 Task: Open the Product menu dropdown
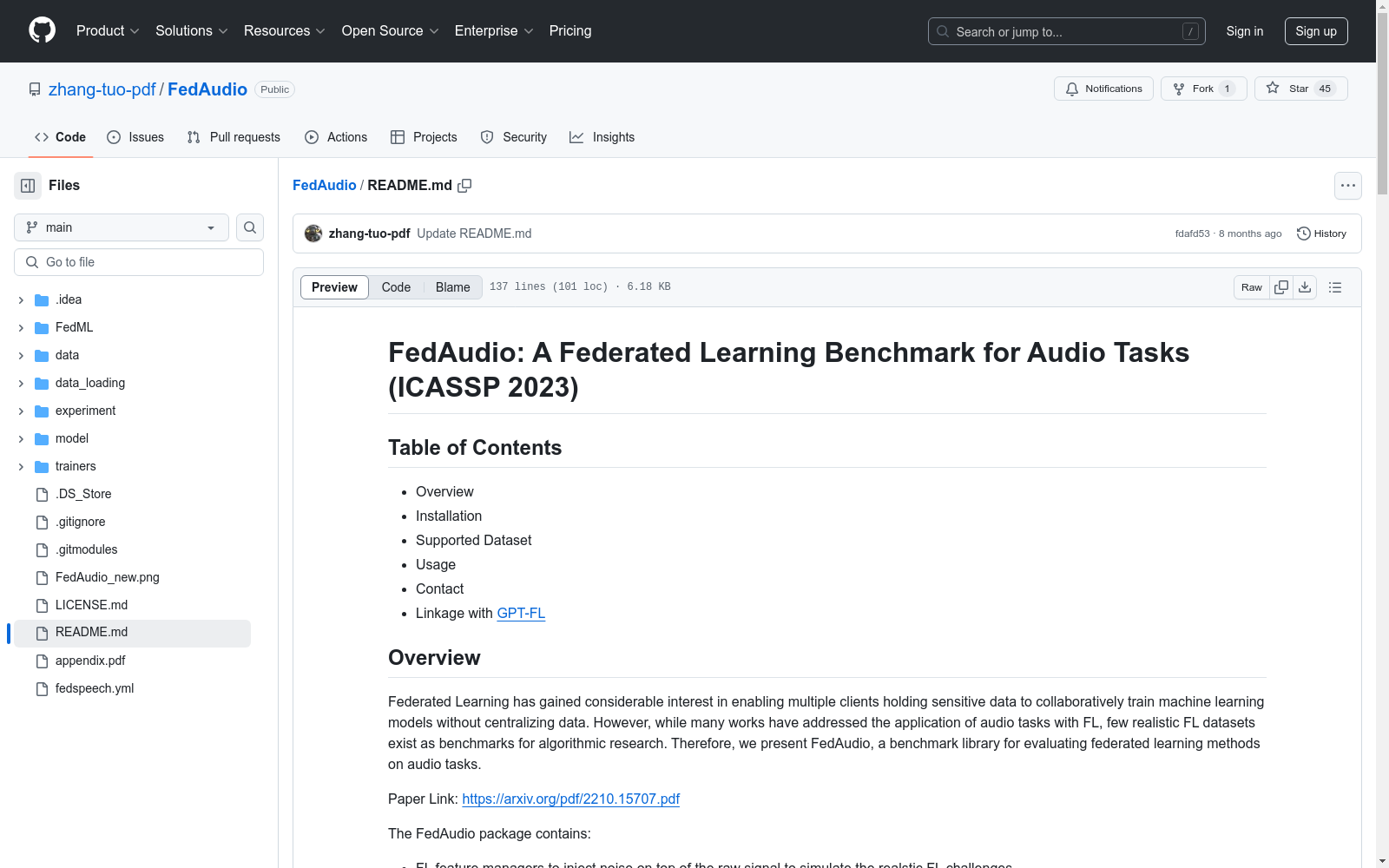108,30
